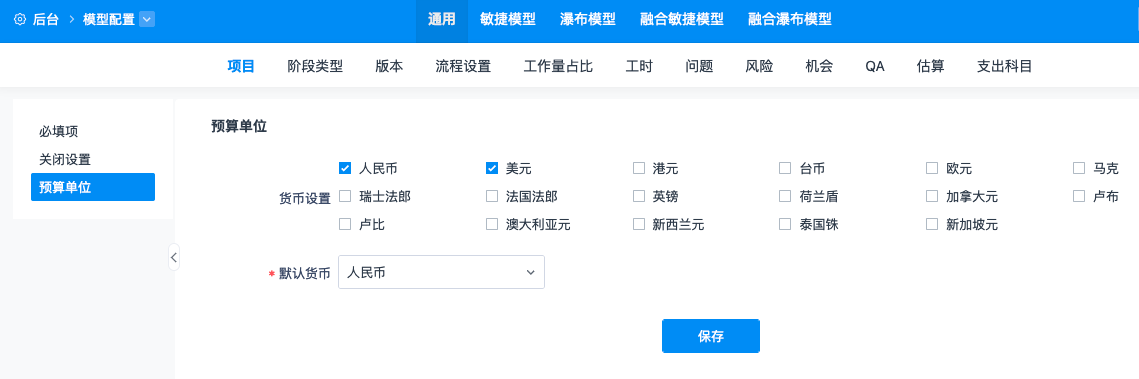This screenshot has width=1139, height=379.
Task: Select 必填项 in the sidebar
Action: coord(59,131)
